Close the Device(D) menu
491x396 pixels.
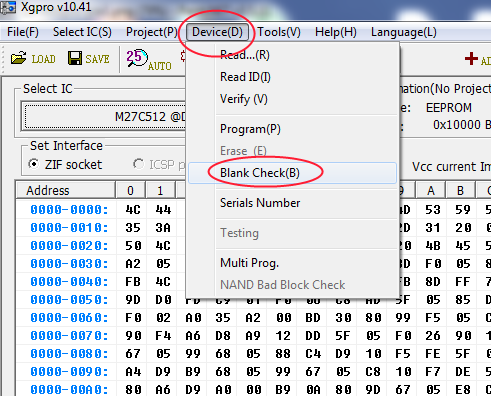[217, 32]
